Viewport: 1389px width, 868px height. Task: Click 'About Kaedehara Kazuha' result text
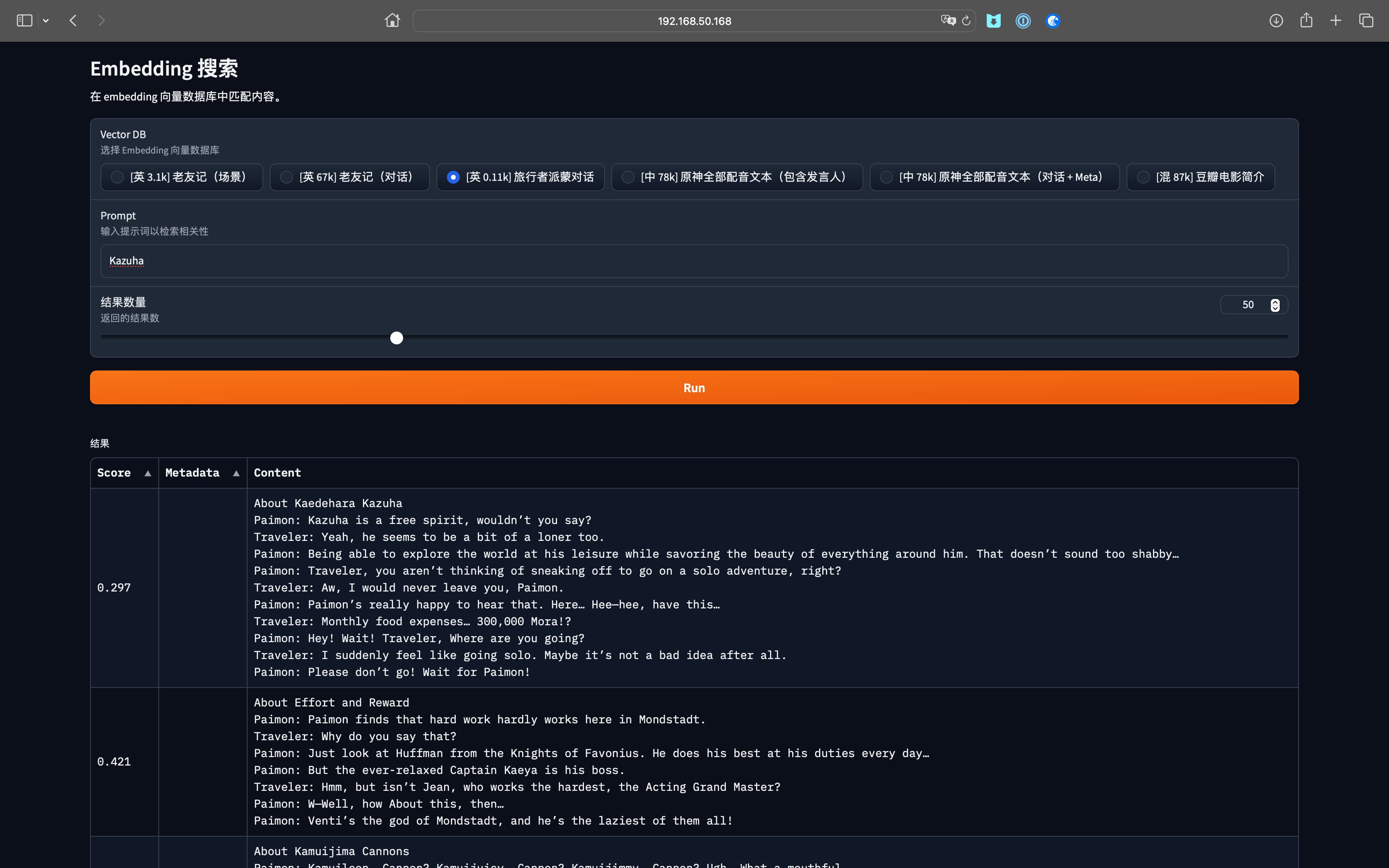click(x=328, y=504)
